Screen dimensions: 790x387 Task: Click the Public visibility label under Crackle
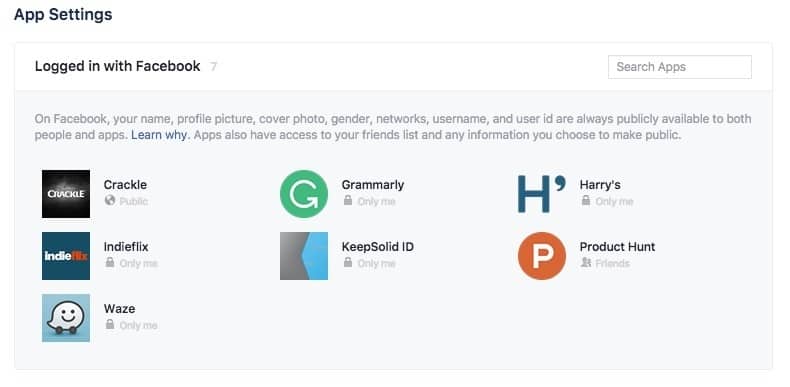134,202
